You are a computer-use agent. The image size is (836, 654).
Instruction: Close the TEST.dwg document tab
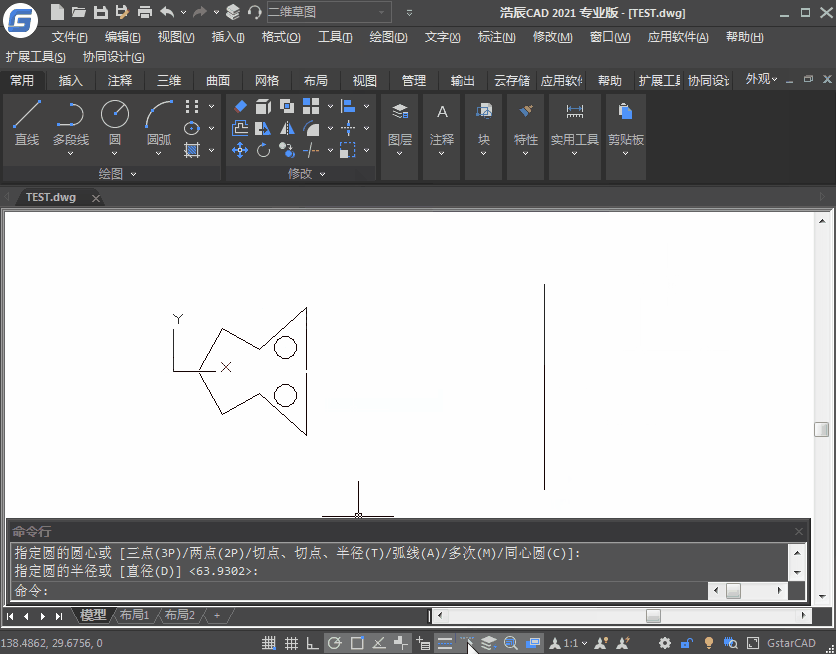(x=95, y=198)
